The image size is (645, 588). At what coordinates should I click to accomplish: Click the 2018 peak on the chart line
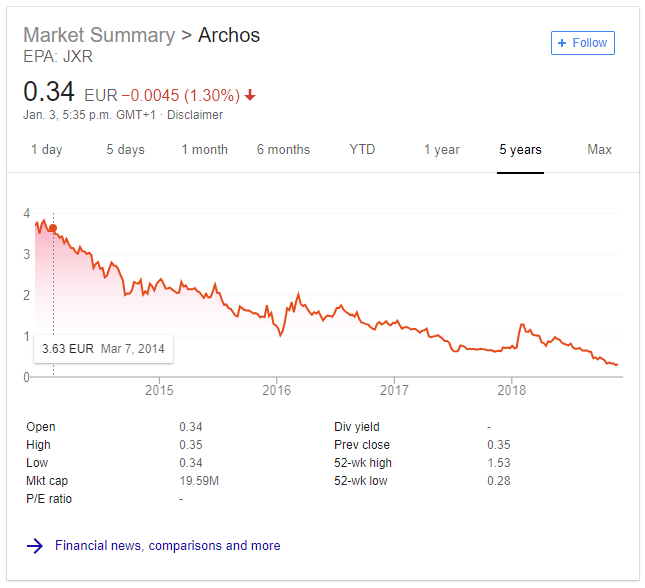522,324
